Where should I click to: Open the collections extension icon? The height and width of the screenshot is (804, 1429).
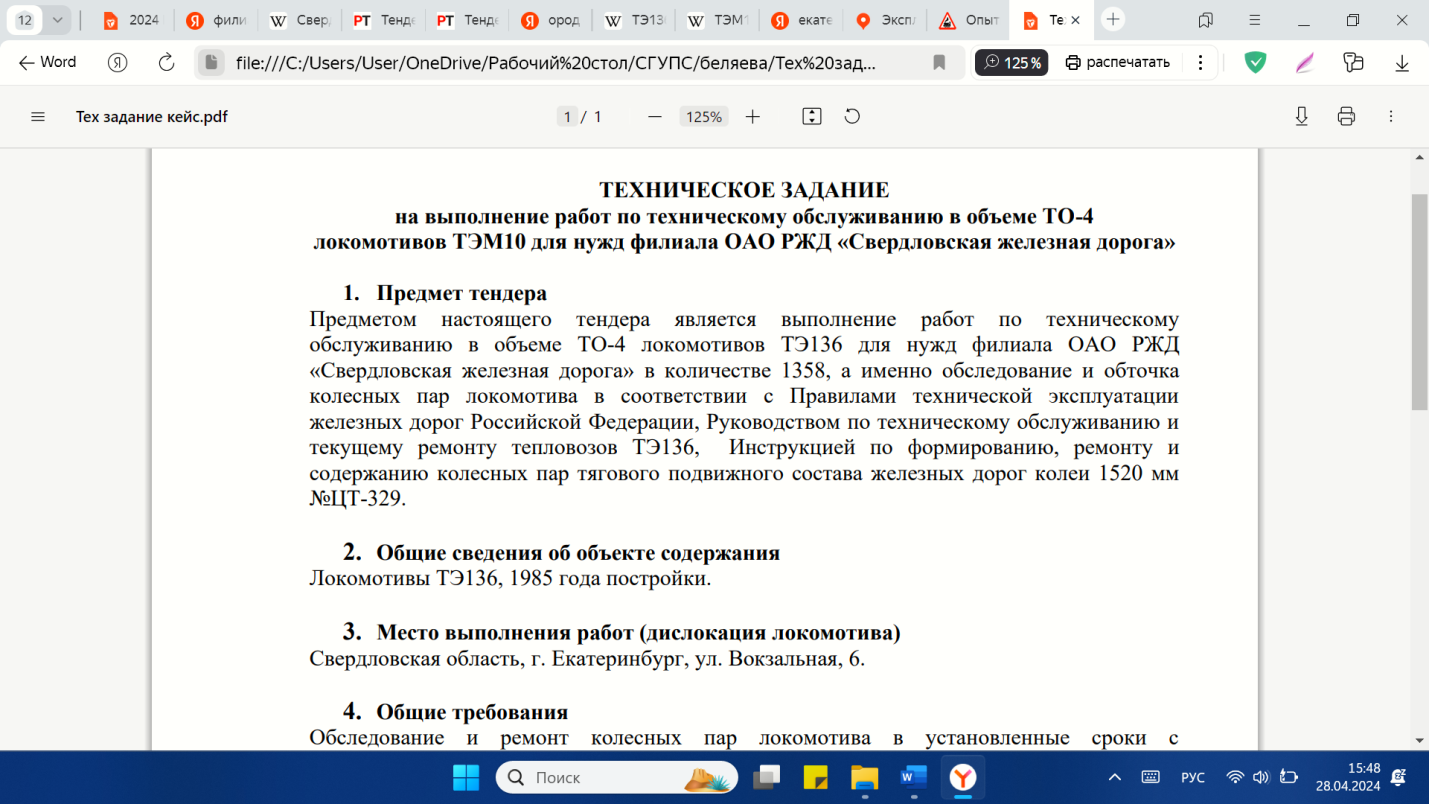tap(1354, 62)
